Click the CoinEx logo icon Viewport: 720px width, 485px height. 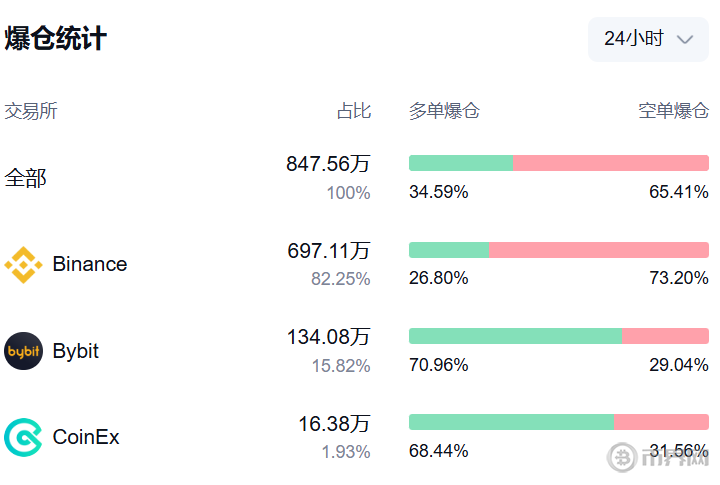click(x=23, y=437)
